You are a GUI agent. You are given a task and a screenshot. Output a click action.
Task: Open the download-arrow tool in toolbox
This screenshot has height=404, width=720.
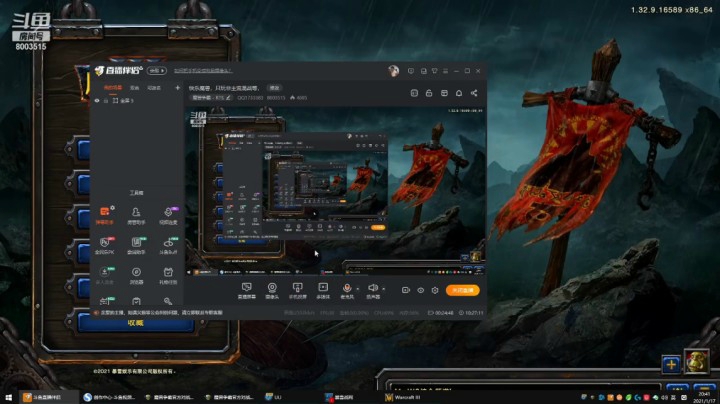coord(105,275)
